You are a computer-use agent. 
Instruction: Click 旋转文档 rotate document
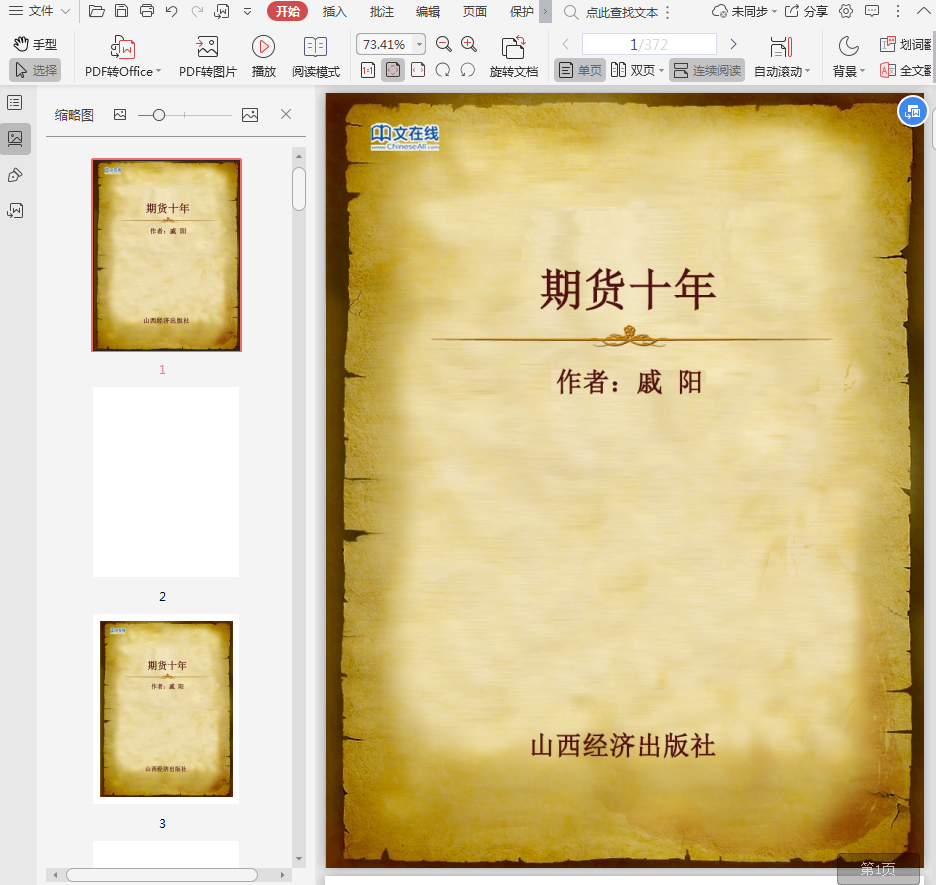point(513,57)
